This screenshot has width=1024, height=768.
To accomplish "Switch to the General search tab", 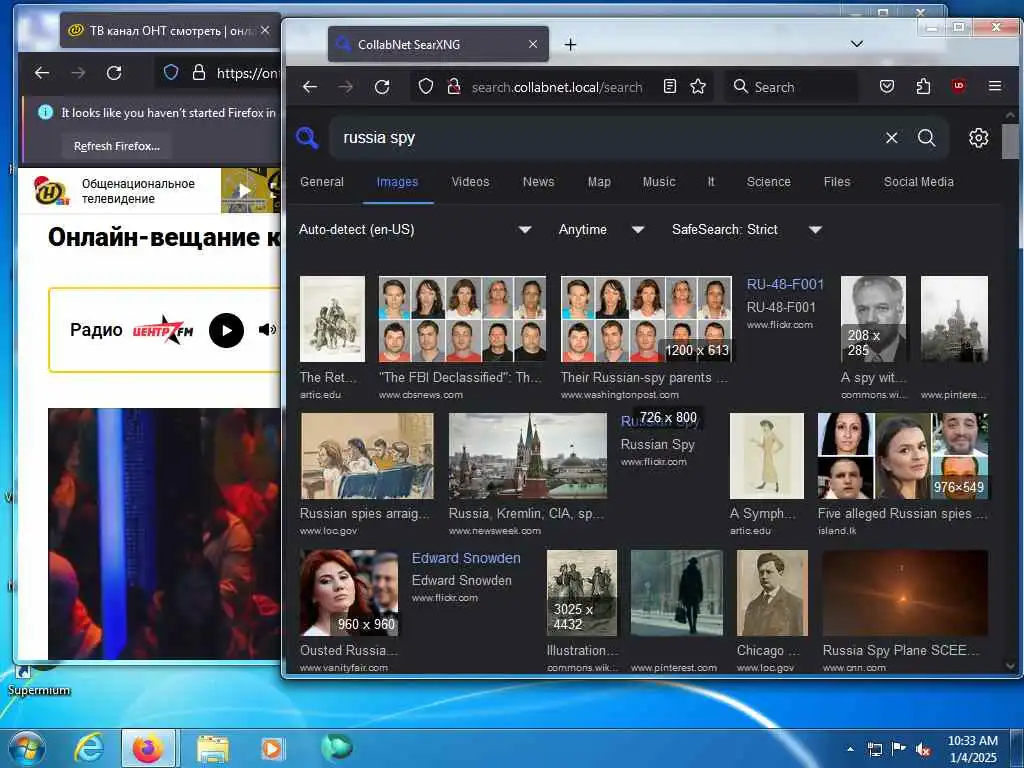I will point(322,182).
